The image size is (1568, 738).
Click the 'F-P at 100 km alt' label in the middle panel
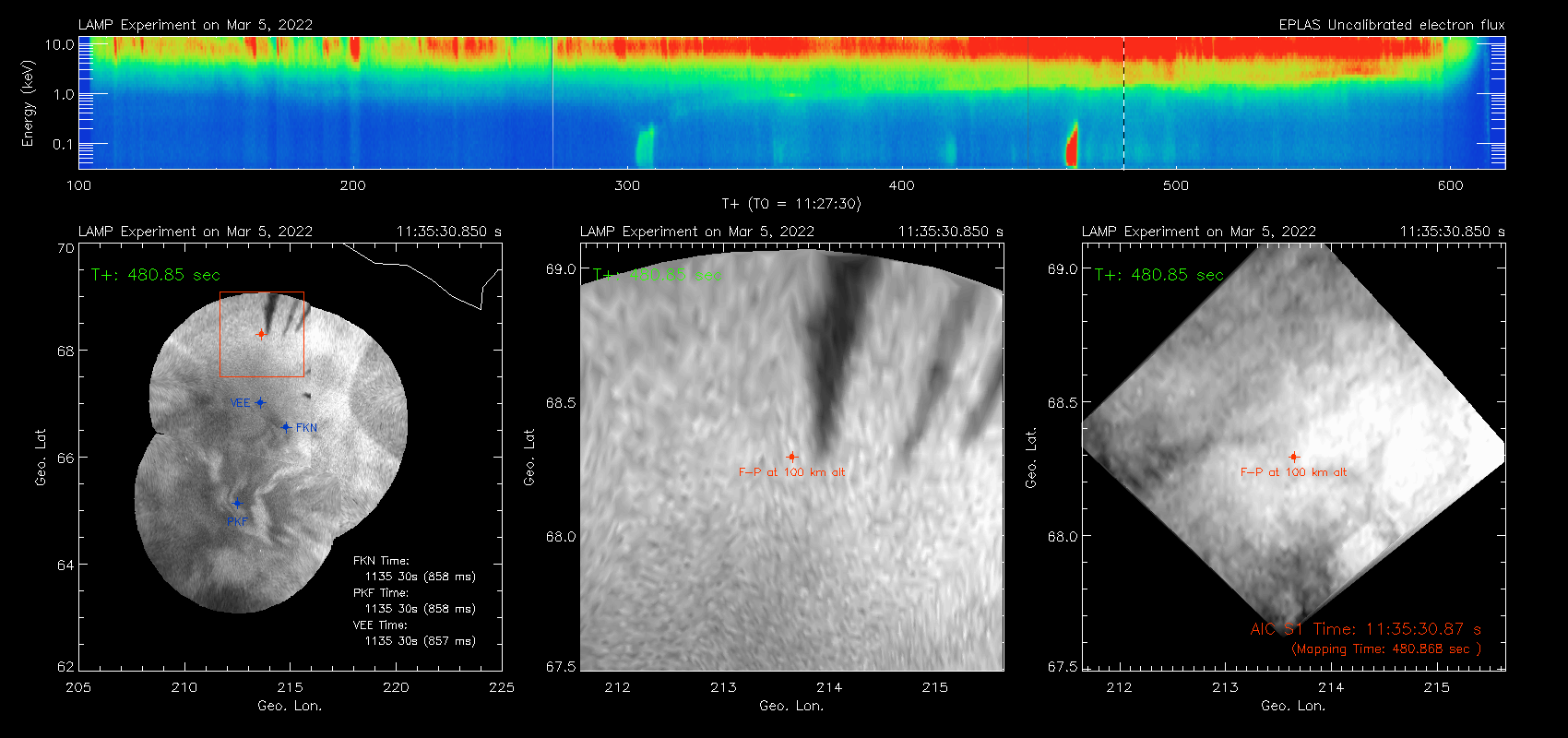tap(791, 472)
